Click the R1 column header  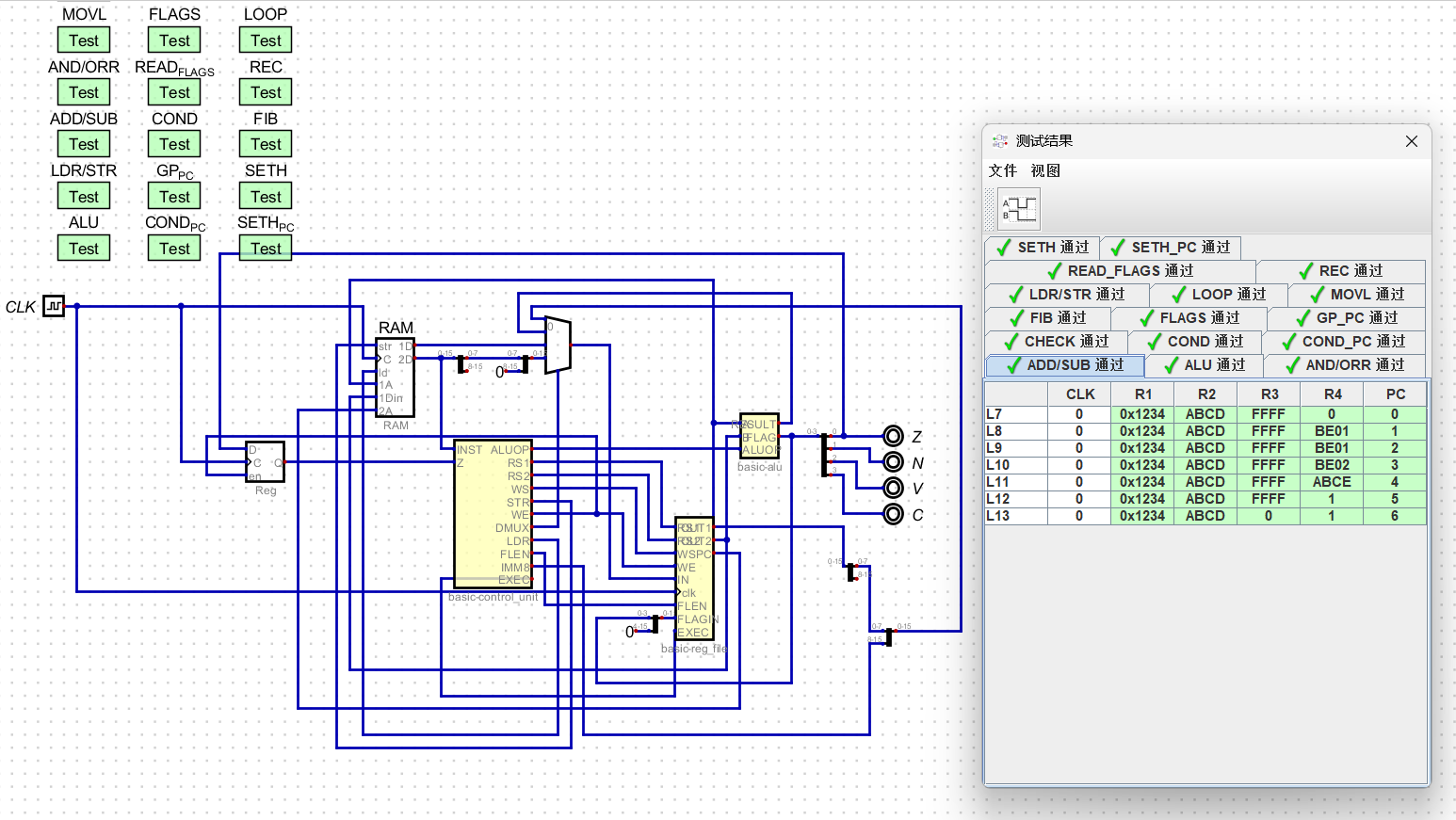(x=1142, y=394)
